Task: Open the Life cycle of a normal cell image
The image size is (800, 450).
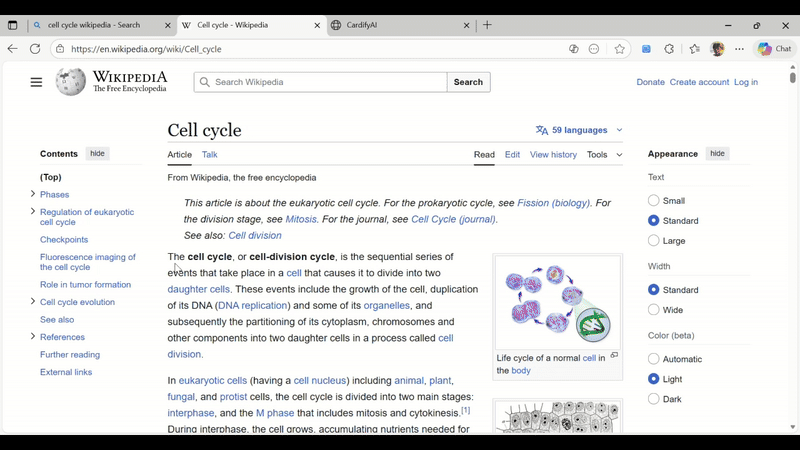Action: pyautogui.click(x=558, y=303)
